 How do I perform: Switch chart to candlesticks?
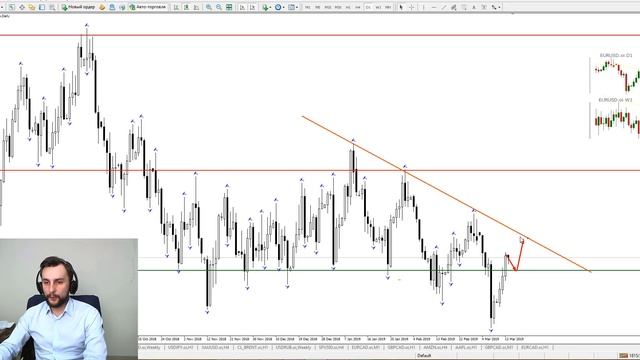[186, 7]
